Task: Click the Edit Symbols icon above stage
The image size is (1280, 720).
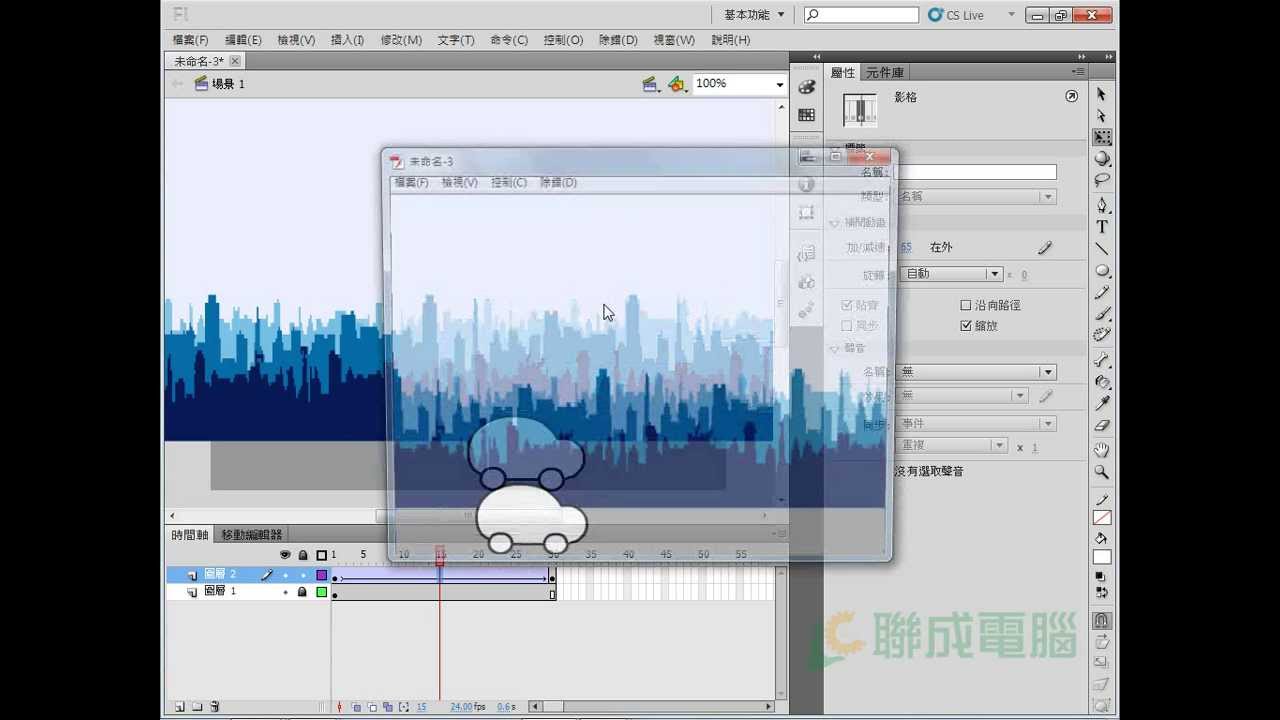Action: pos(677,84)
